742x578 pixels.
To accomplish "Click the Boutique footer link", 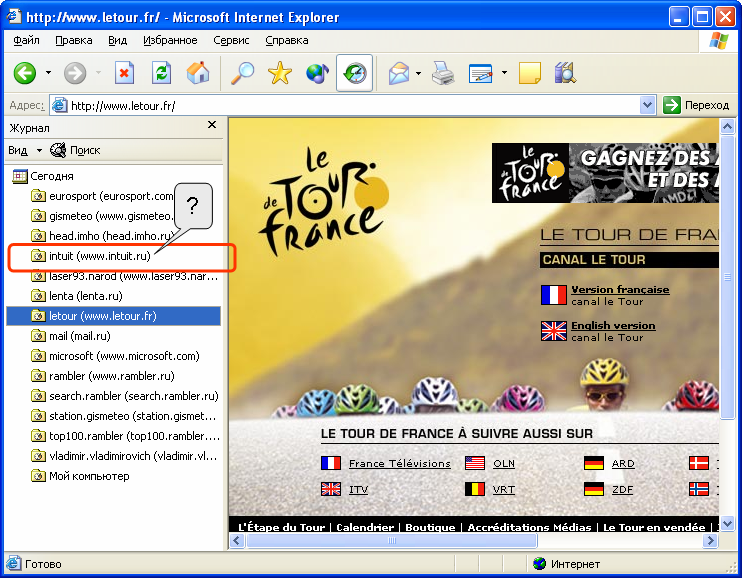I will 430,527.
